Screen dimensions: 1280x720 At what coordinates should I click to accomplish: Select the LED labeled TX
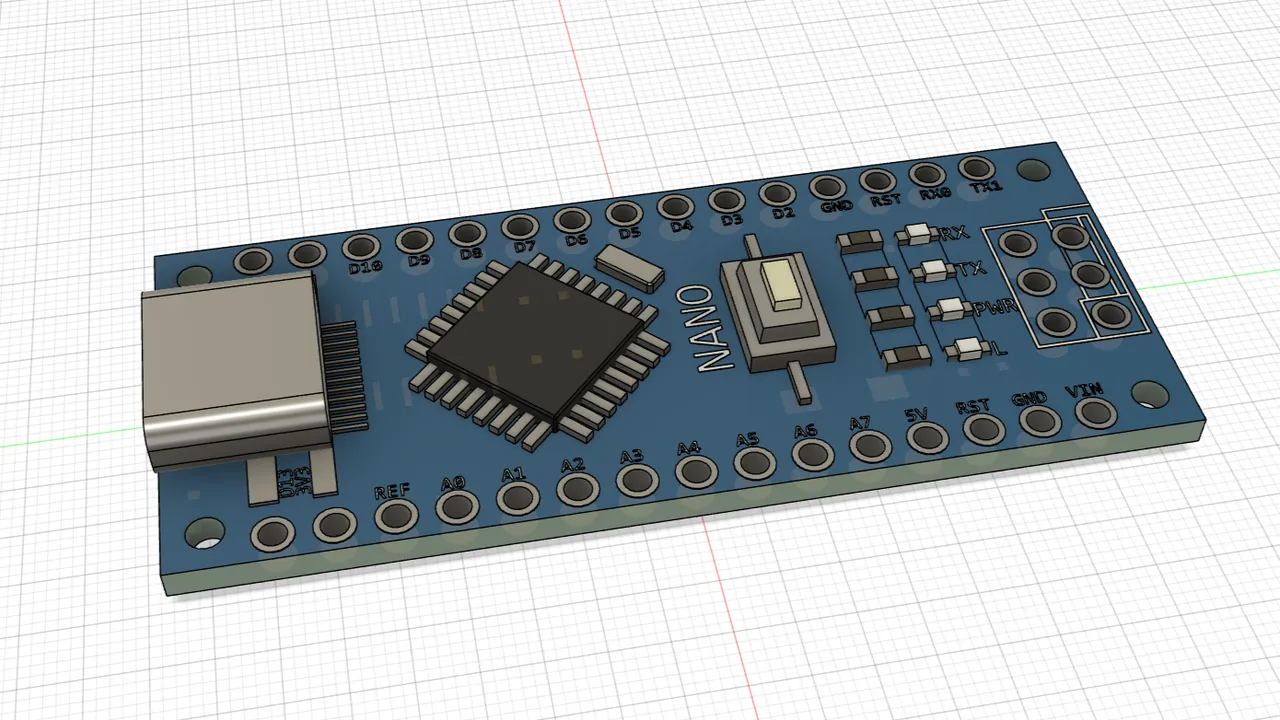935,271
